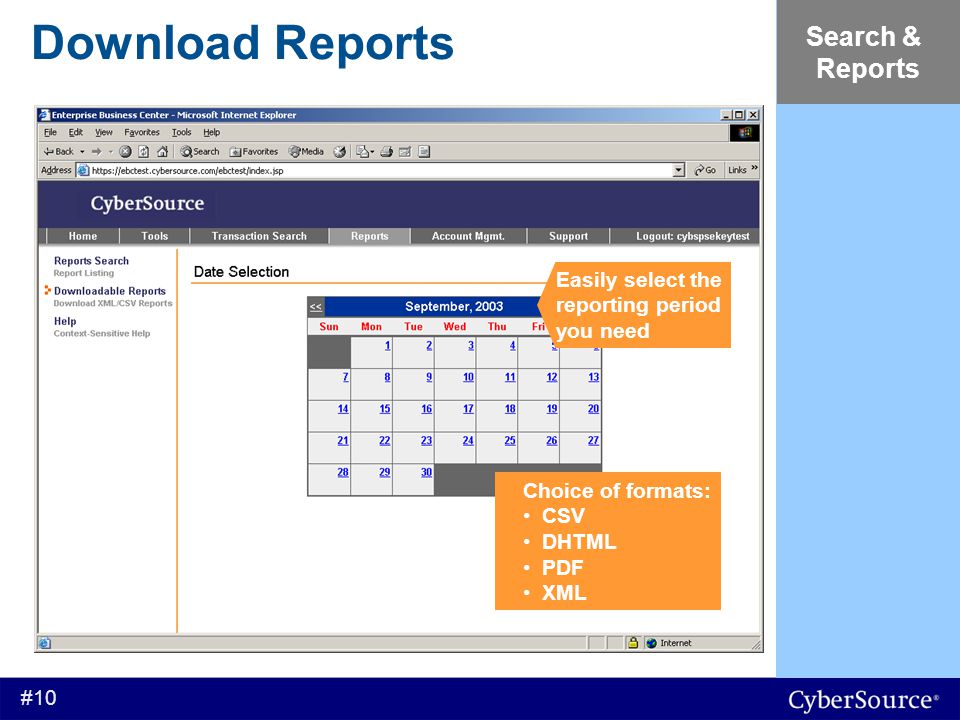Open the Transaction Search tab
The image size is (960, 720).
click(259, 236)
